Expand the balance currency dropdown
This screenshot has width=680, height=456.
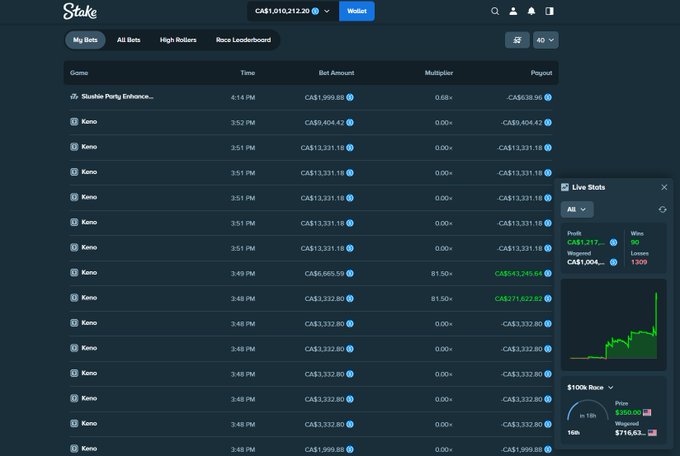[x=327, y=11]
